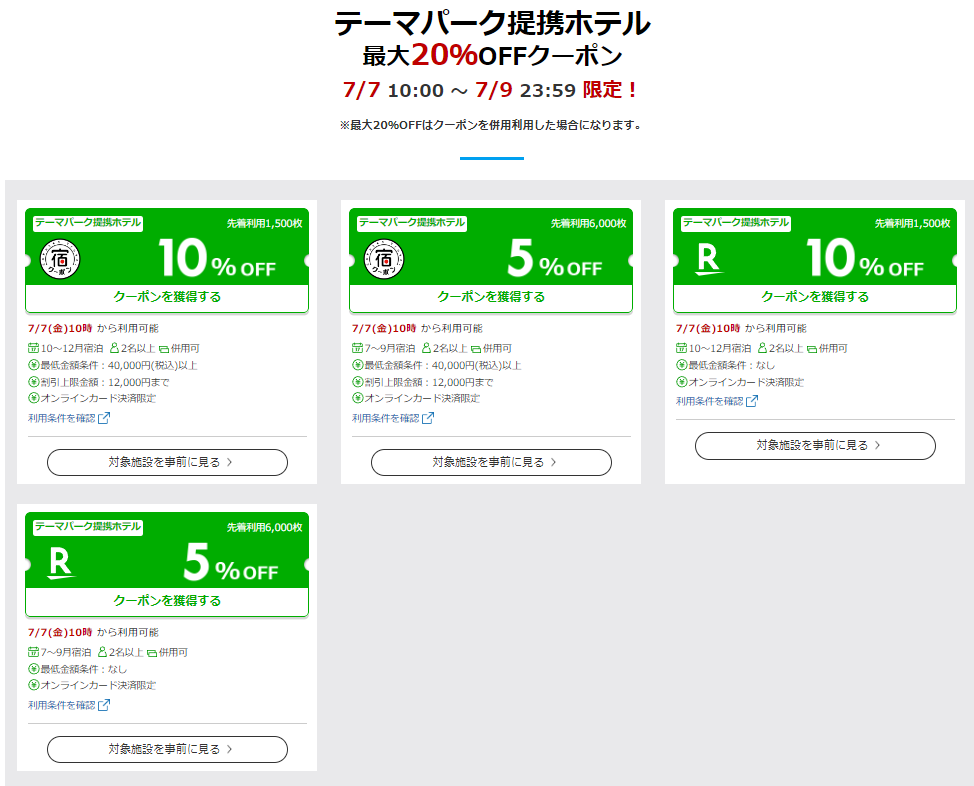Viewport: 974px width, 786px height.
Task: Get the 宿クーポン 5% OFF coupon via クーポンを獲得する
Action: [491, 297]
